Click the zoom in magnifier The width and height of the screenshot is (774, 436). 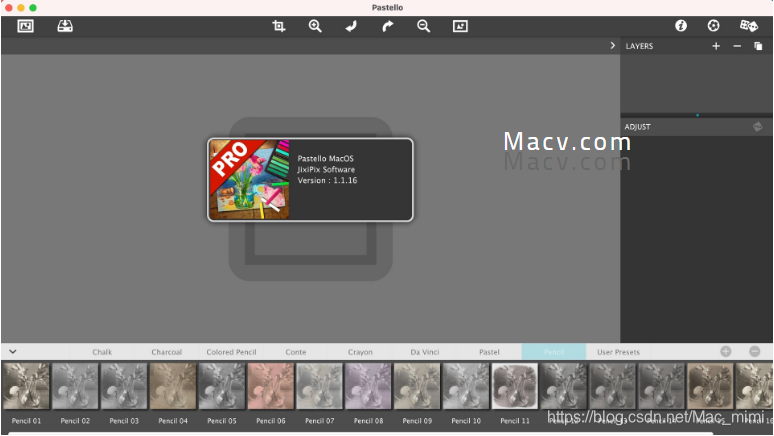pos(315,26)
